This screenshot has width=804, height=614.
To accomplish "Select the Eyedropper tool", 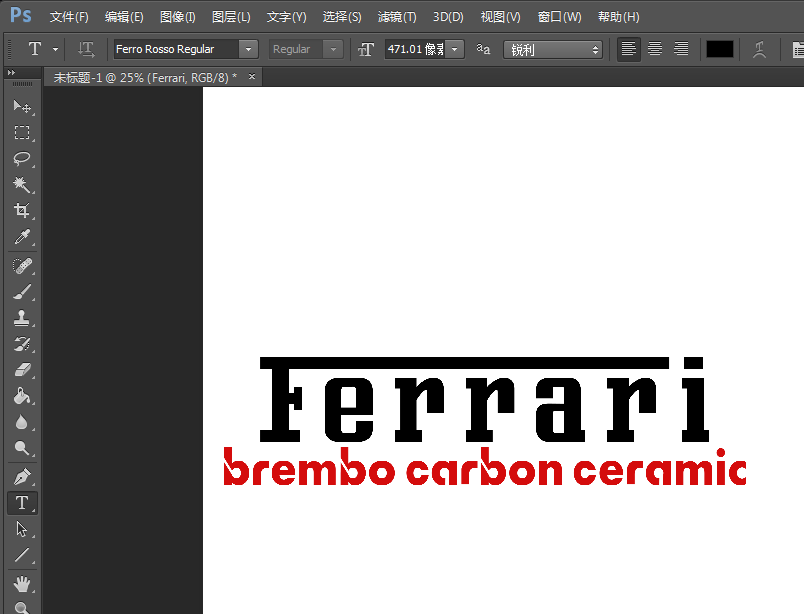I will 22,236.
